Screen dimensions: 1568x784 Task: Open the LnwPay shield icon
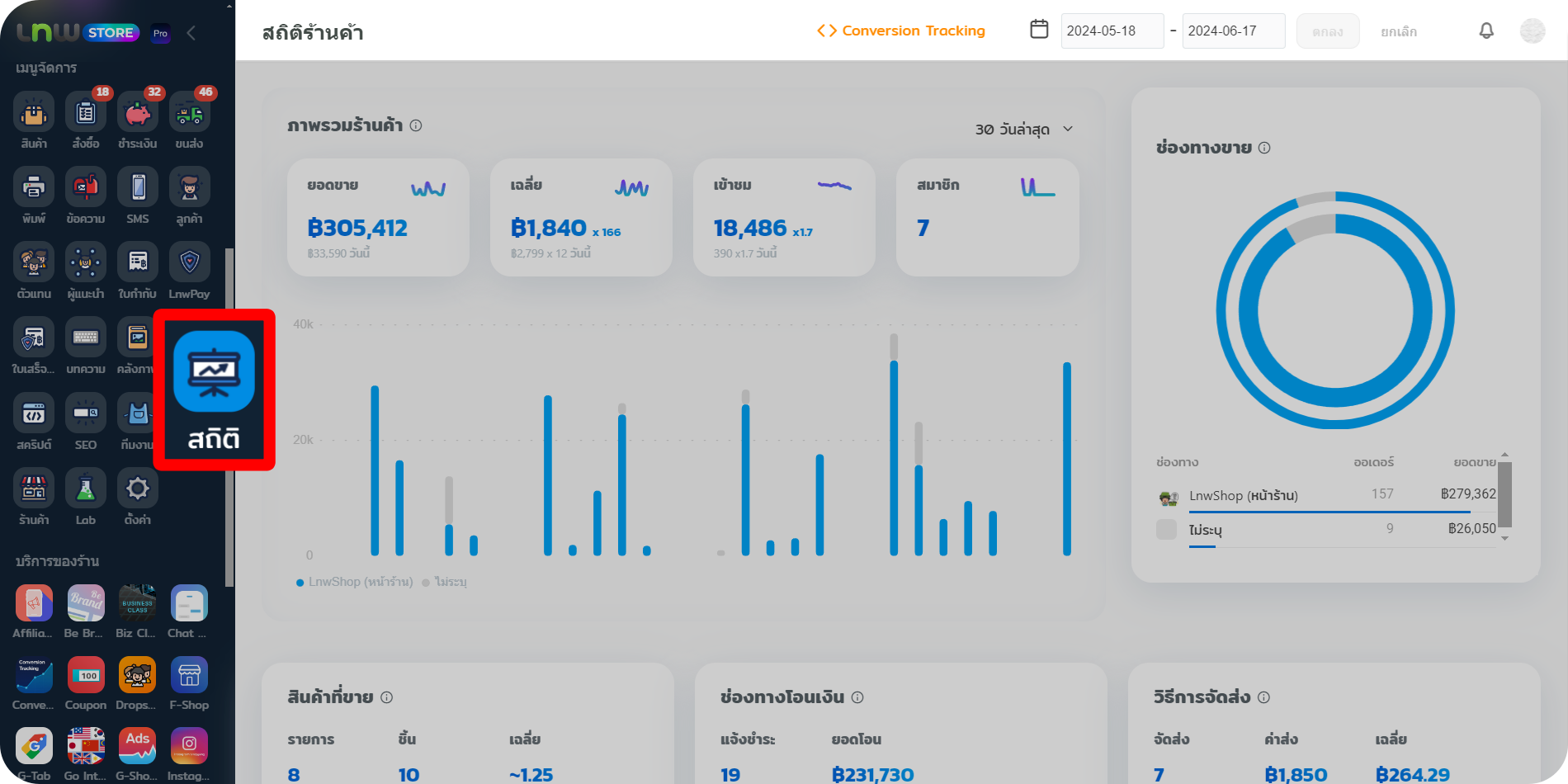pos(189,263)
